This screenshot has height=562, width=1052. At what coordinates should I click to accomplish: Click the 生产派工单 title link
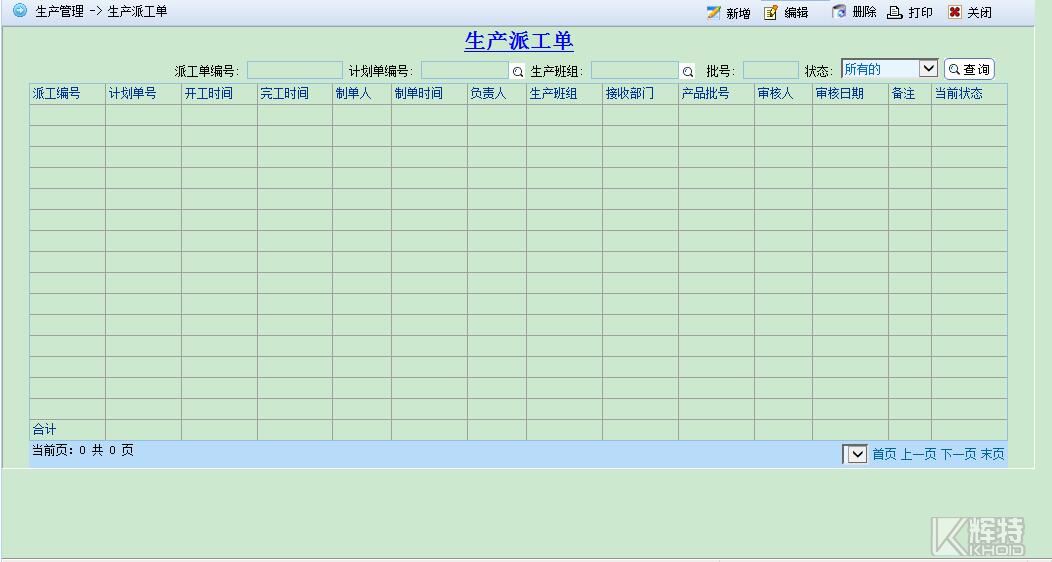point(519,42)
